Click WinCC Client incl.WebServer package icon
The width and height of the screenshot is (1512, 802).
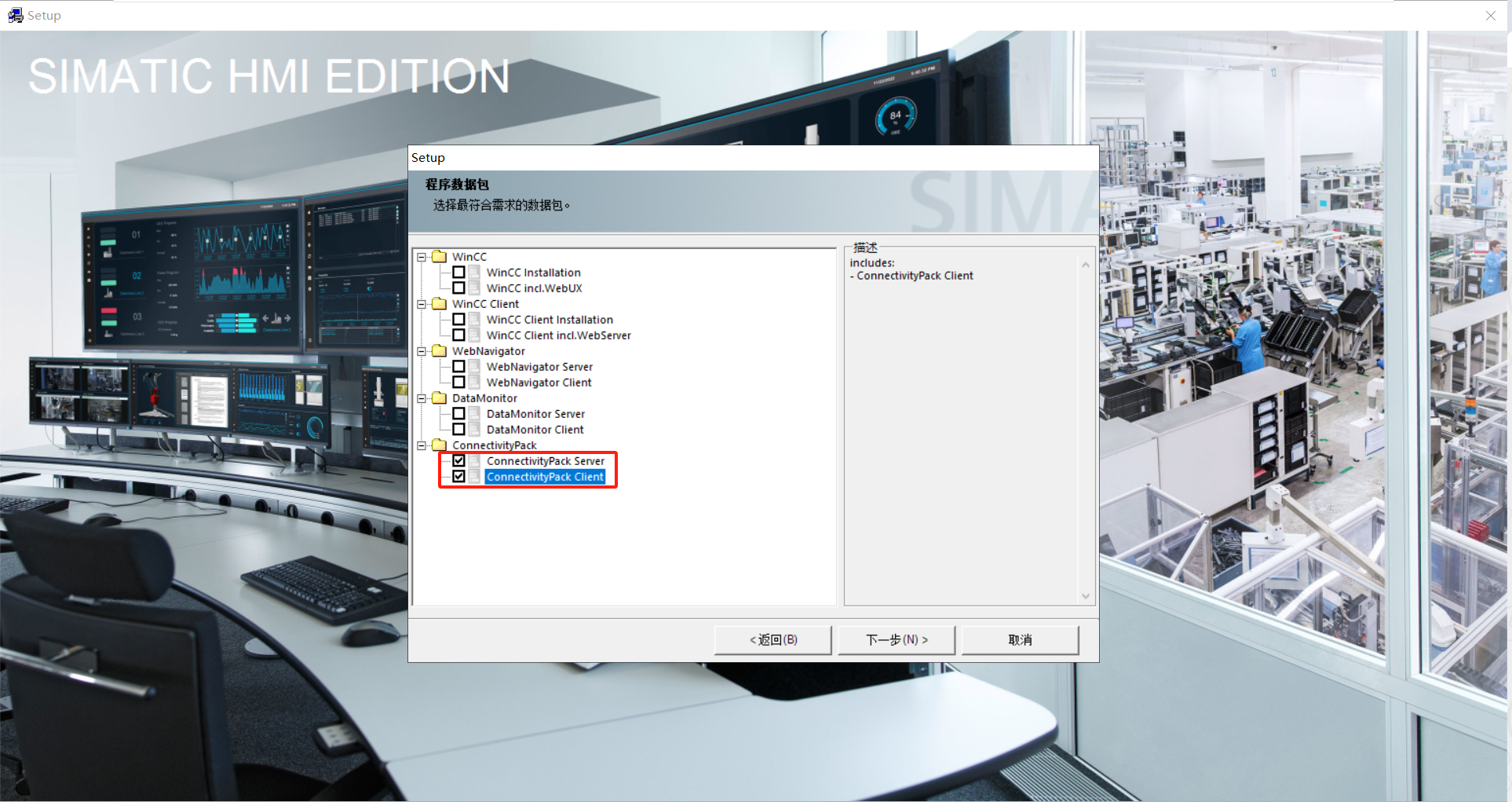click(475, 335)
